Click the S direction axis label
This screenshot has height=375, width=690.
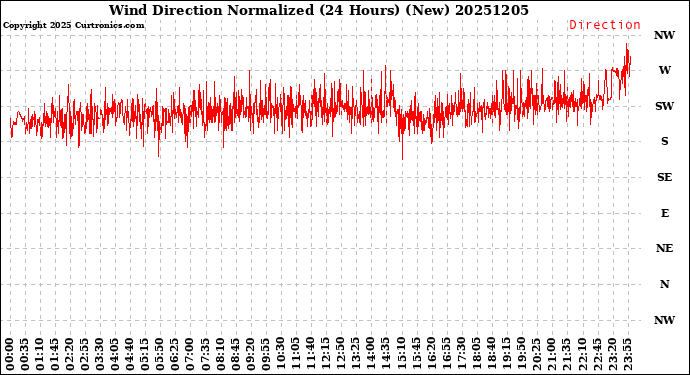(664, 141)
